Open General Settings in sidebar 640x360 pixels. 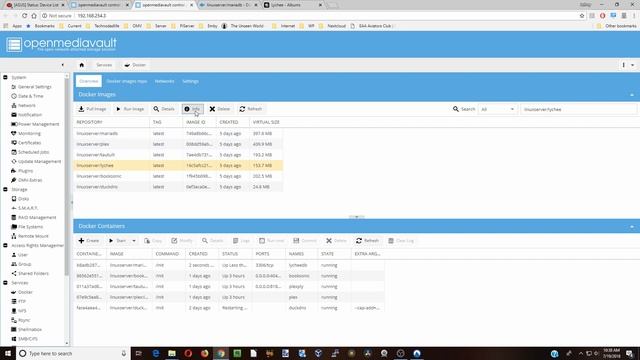click(35, 87)
